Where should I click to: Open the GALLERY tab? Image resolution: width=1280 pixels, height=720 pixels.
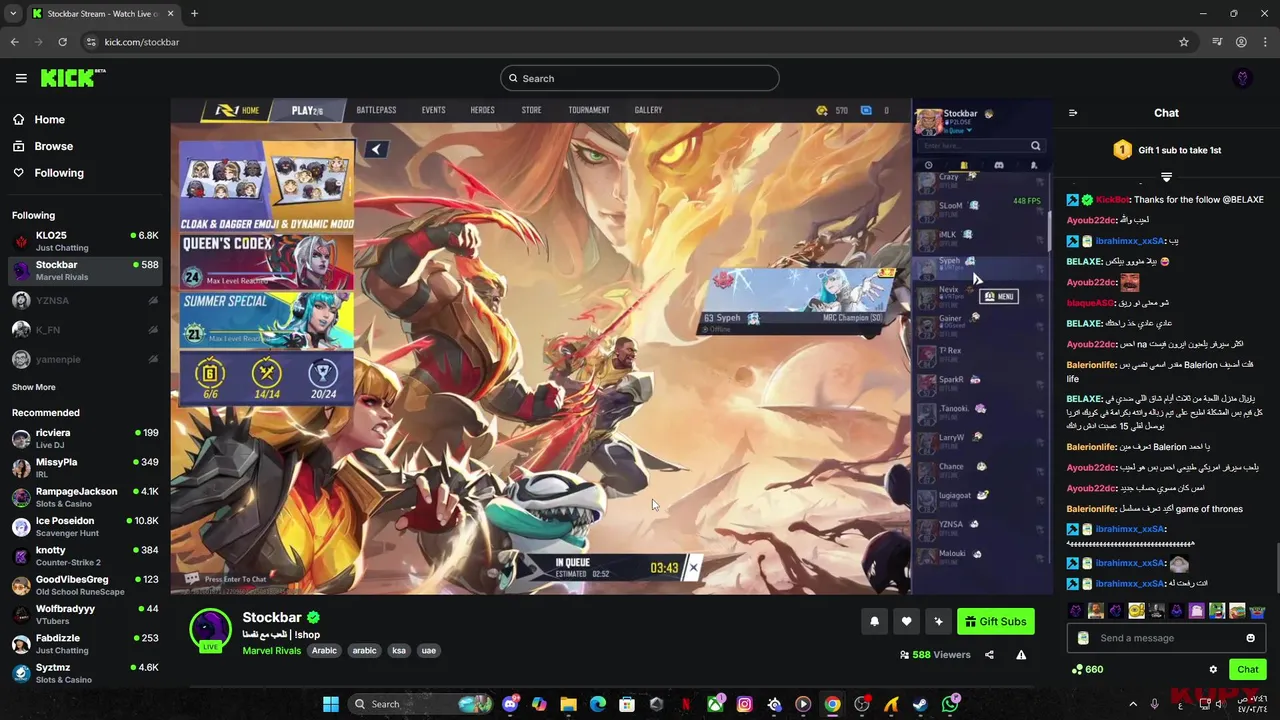coord(648,110)
